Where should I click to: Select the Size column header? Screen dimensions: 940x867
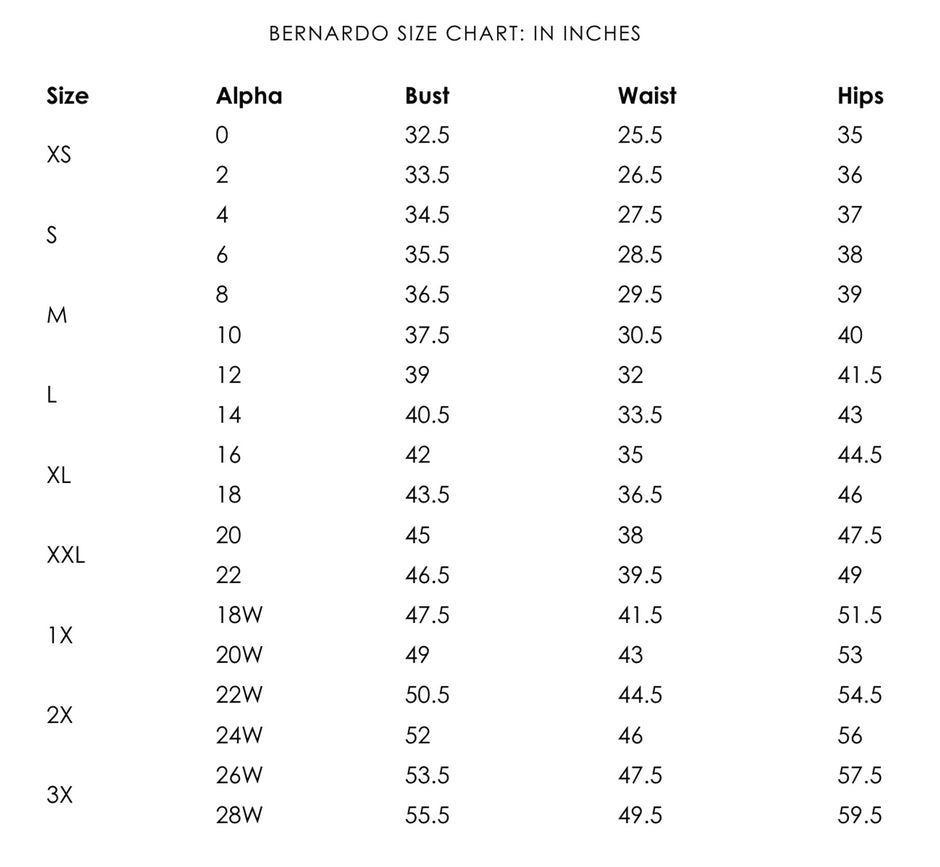click(67, 96)
